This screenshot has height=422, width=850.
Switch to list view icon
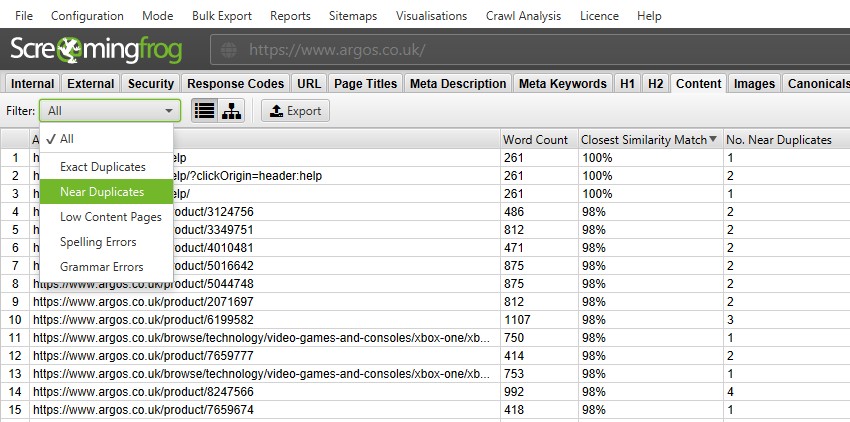(204, 111)
